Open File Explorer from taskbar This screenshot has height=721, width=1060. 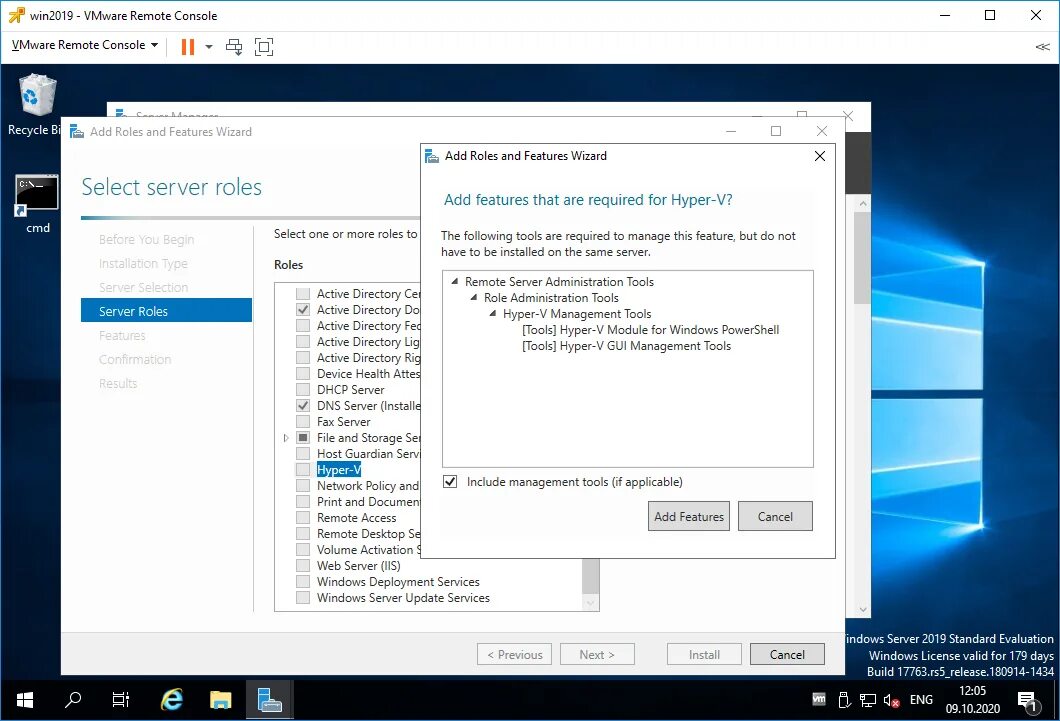(x=220, y=699)
